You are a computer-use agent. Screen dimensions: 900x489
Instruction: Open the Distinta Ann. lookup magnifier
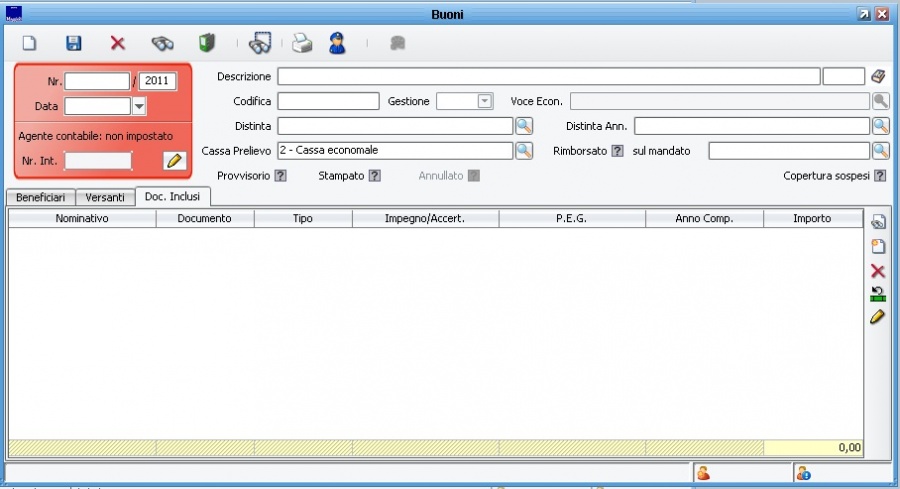click(880, 126)
